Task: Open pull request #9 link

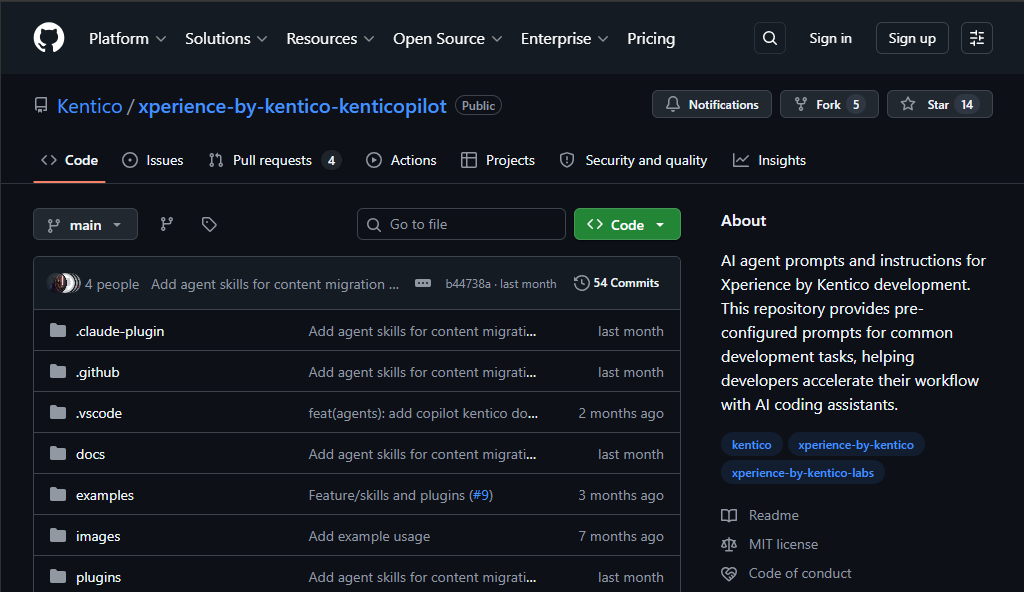Action: (x=481, y=495)
